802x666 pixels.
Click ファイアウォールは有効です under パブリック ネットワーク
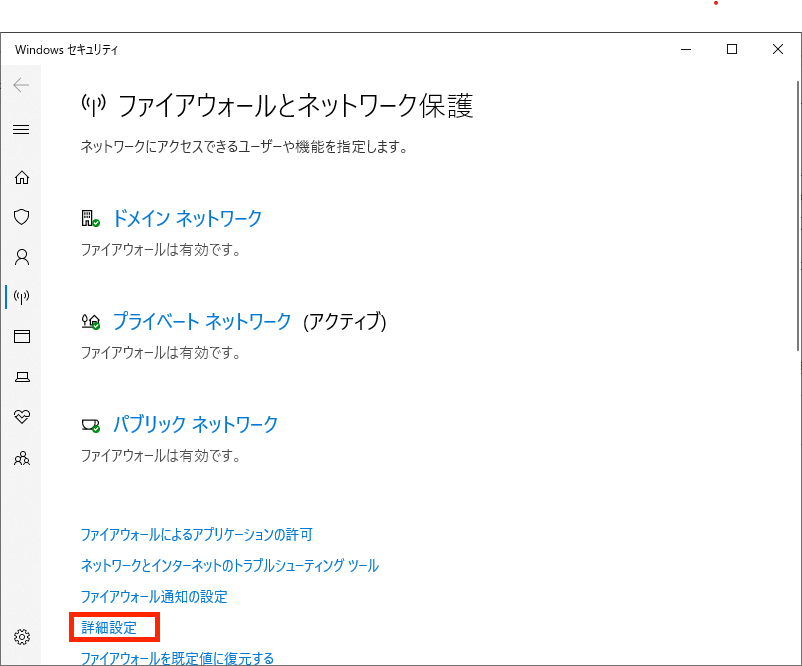[x=161, y=455]
